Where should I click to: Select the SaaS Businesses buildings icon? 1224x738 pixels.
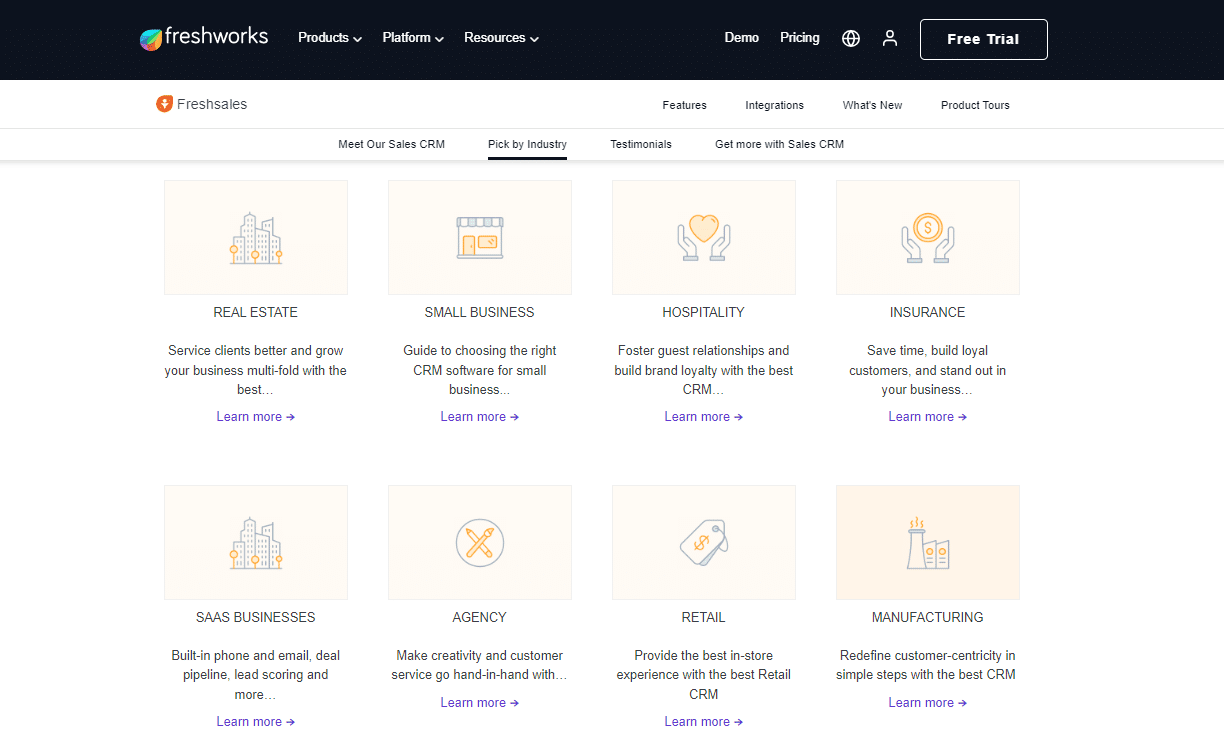pos(256,543)
